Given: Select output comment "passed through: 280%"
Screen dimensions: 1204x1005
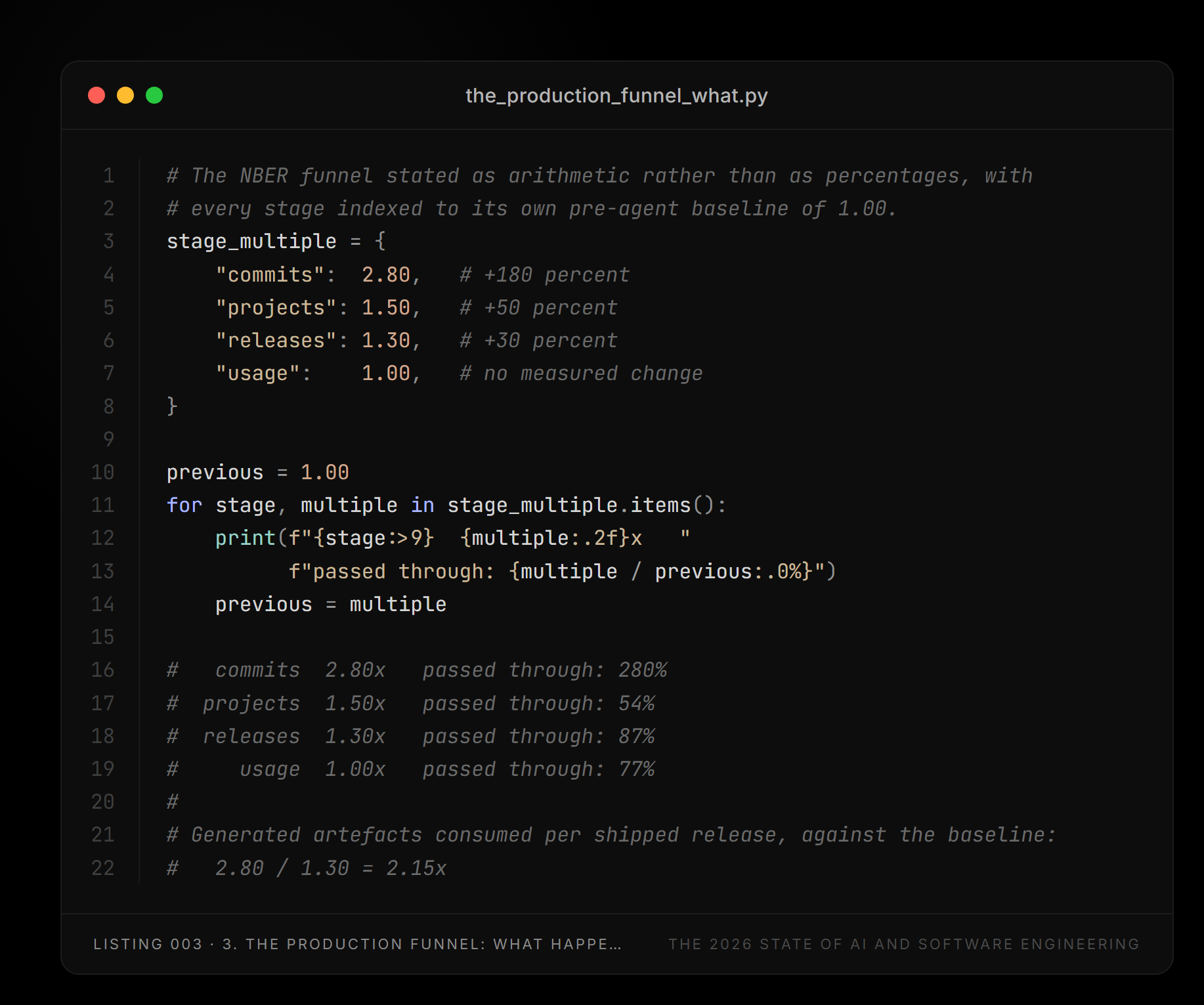Looking at the screenshot, I should coord(545,670).
